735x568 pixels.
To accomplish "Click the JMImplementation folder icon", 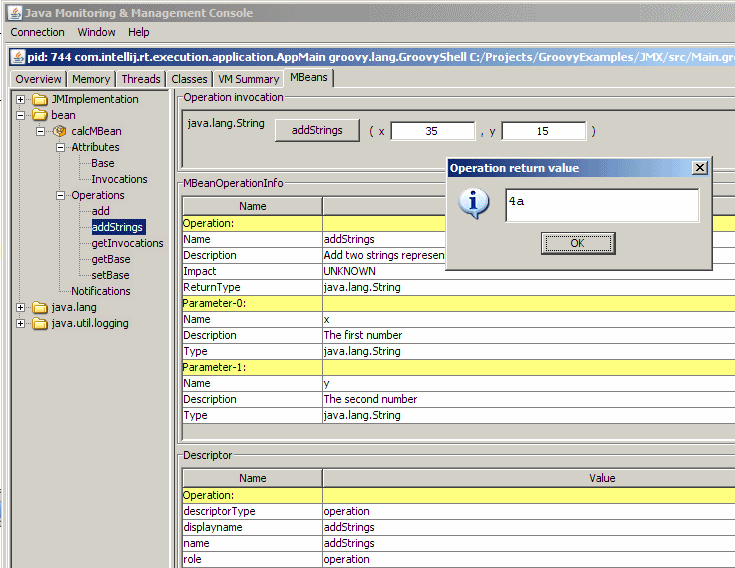I will (40, 99).
